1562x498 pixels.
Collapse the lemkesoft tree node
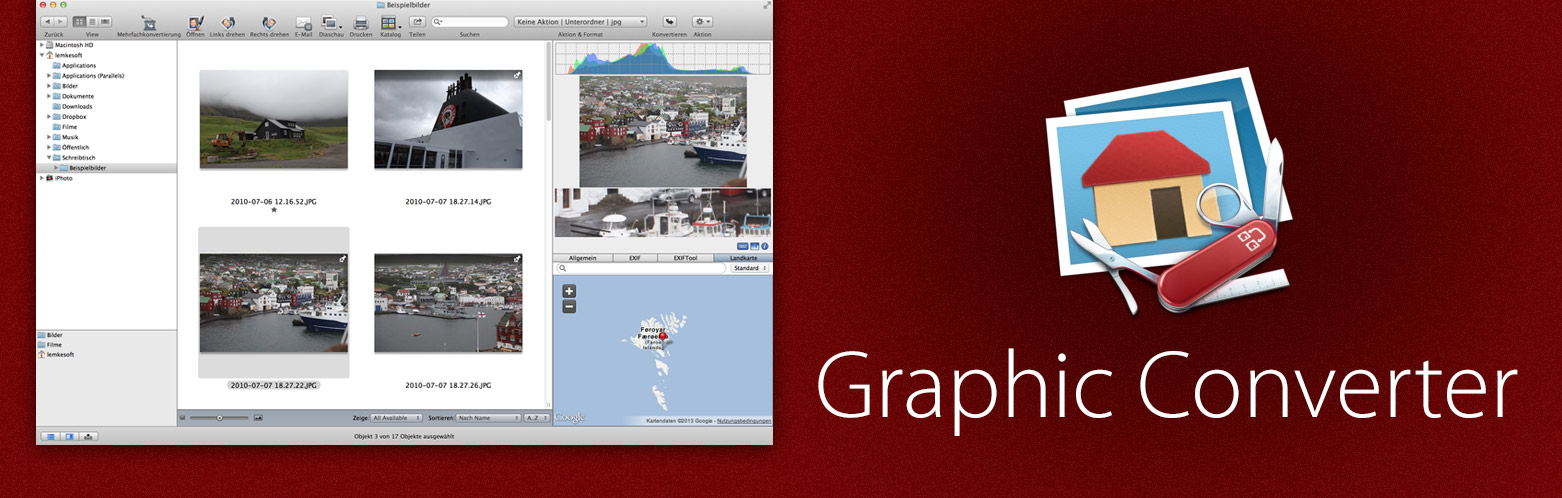[41, 55]
